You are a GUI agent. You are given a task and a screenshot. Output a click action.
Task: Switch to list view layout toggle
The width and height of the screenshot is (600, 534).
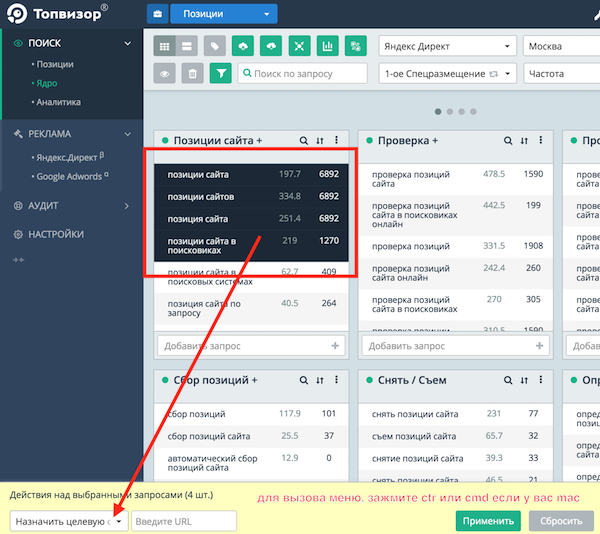(x=186, y=47)
